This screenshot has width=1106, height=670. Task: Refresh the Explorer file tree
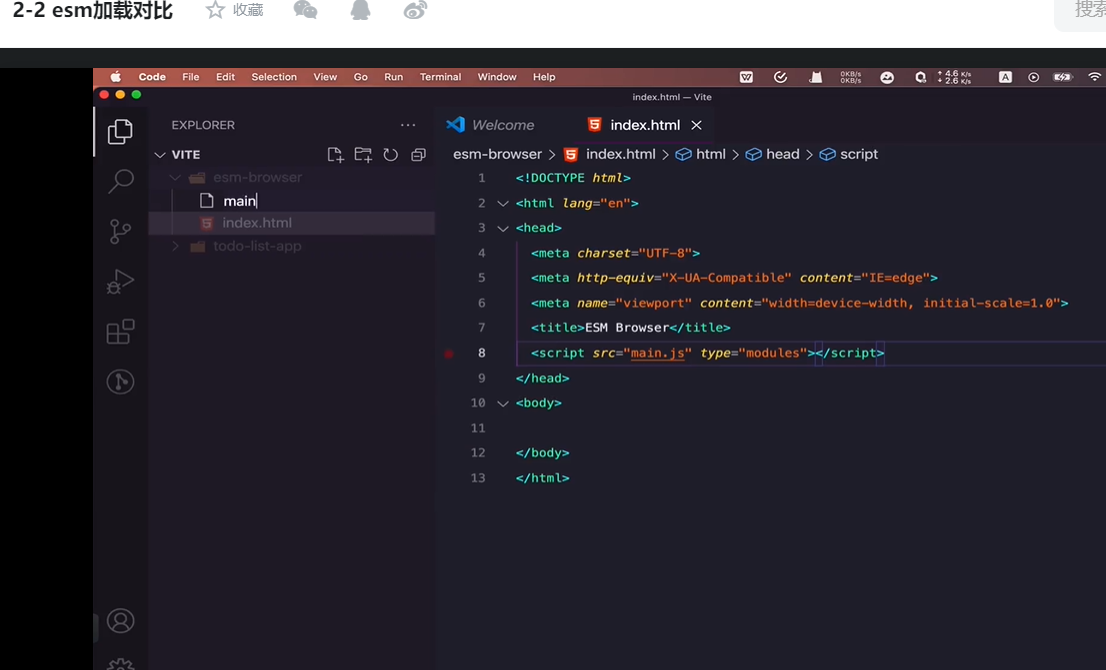pyautogui.click(x=391, y=155)
